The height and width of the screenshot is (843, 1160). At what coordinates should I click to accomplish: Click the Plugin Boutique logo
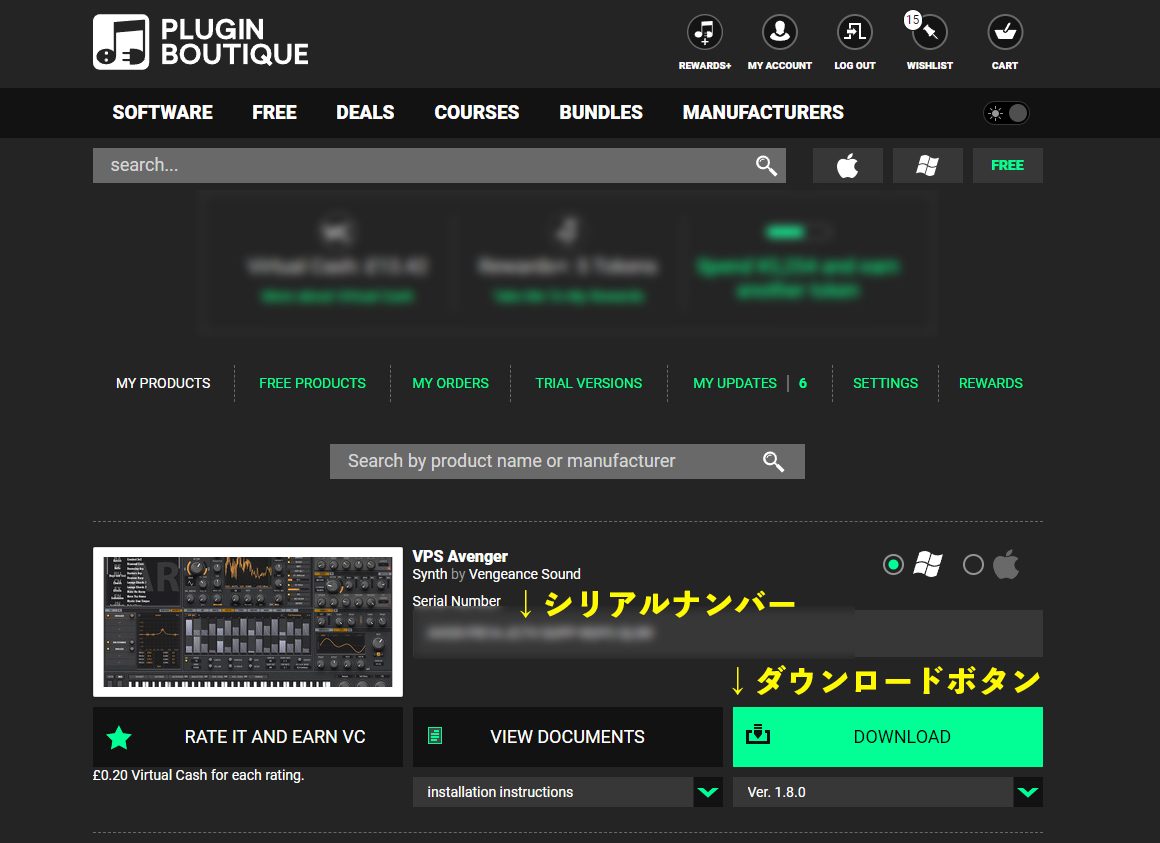point(200,42)
